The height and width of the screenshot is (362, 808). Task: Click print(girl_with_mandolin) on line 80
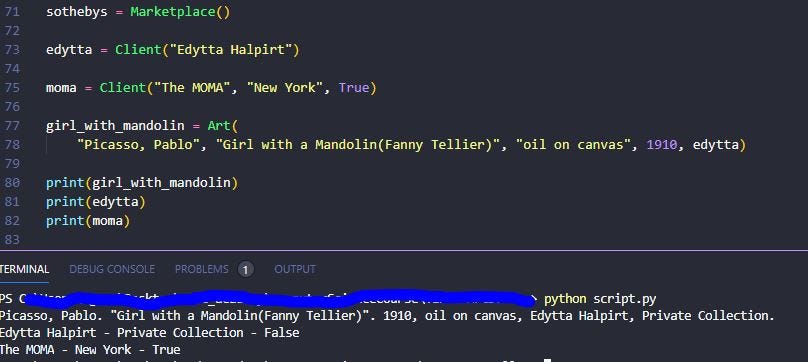[x=142, y=183]
